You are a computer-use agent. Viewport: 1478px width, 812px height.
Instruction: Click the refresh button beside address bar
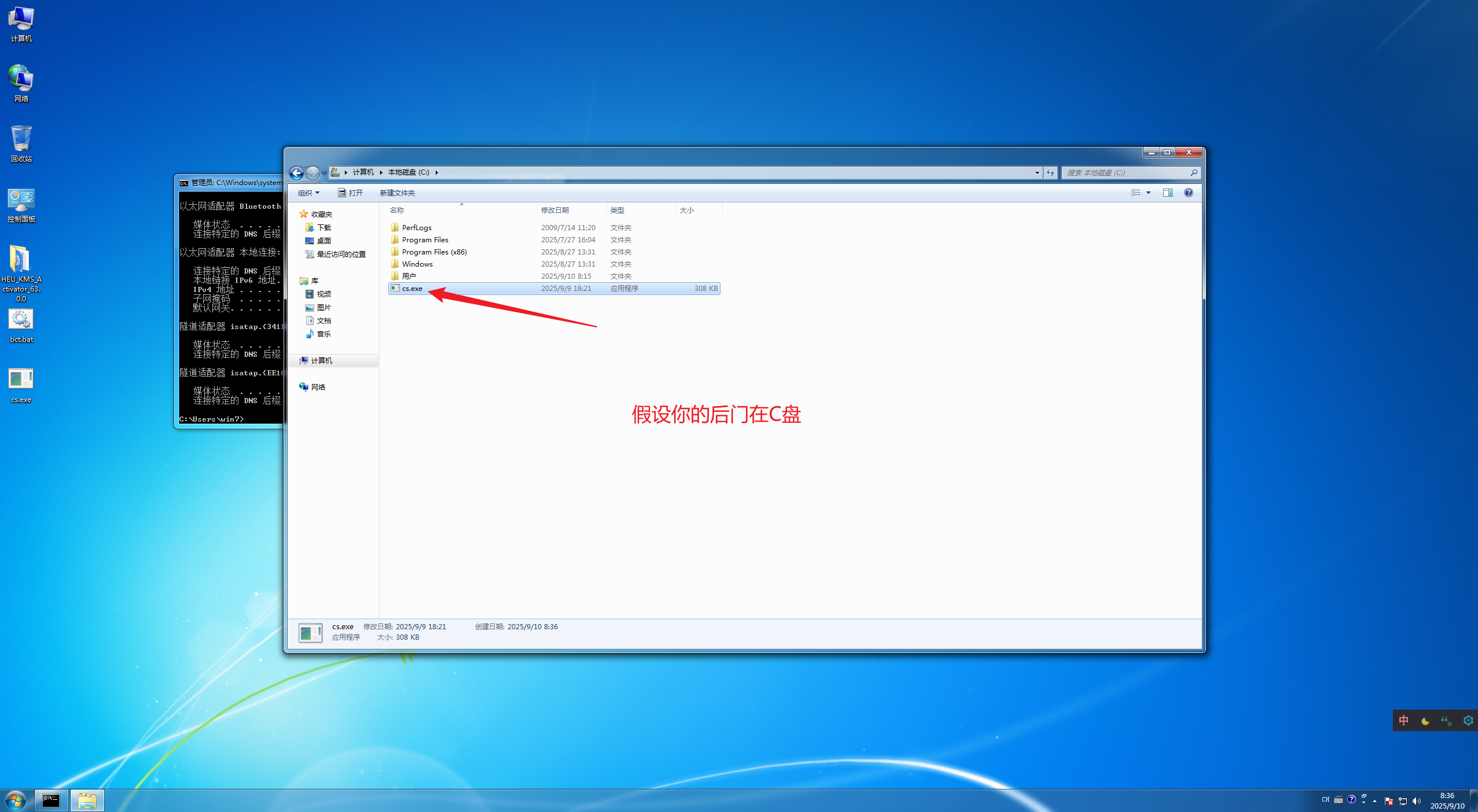1050,173
